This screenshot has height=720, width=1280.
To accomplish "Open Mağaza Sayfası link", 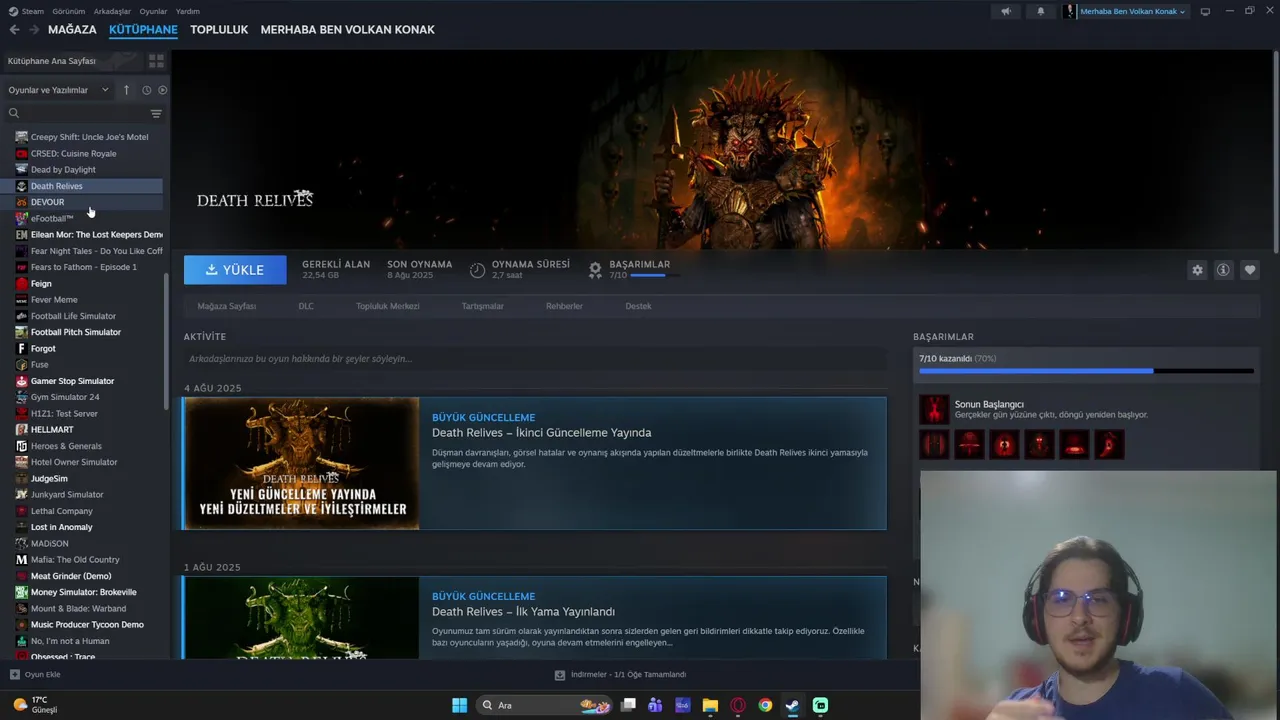I will point(227,306).
